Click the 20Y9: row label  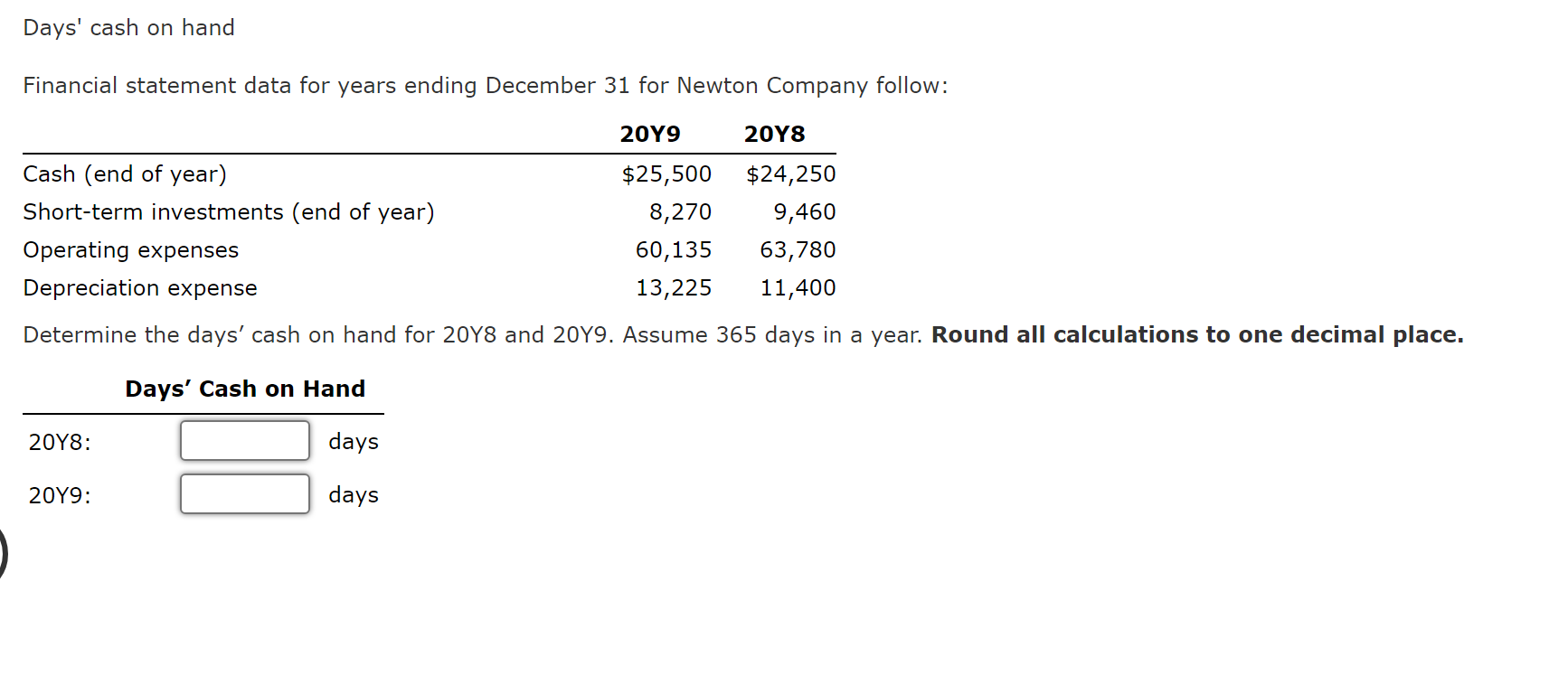(x=58, y=493)
